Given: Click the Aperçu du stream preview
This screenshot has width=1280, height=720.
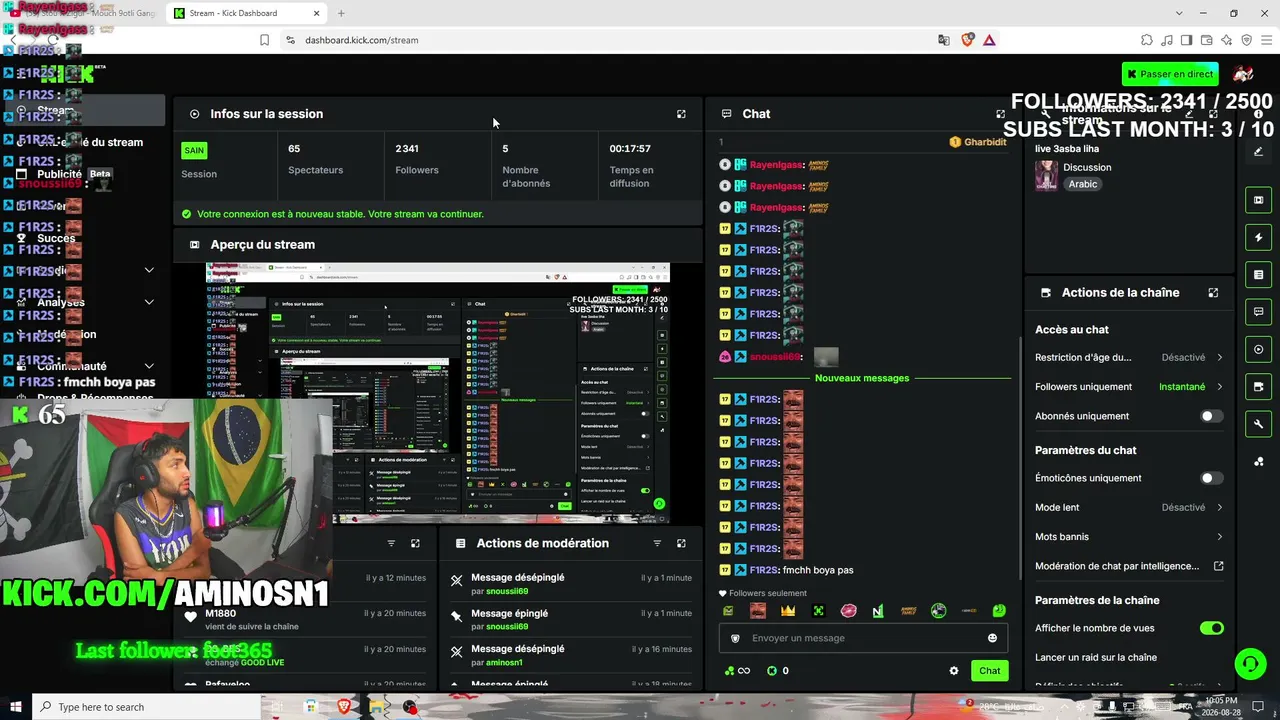Looking at the screenshot, I should tap(438, 393).
